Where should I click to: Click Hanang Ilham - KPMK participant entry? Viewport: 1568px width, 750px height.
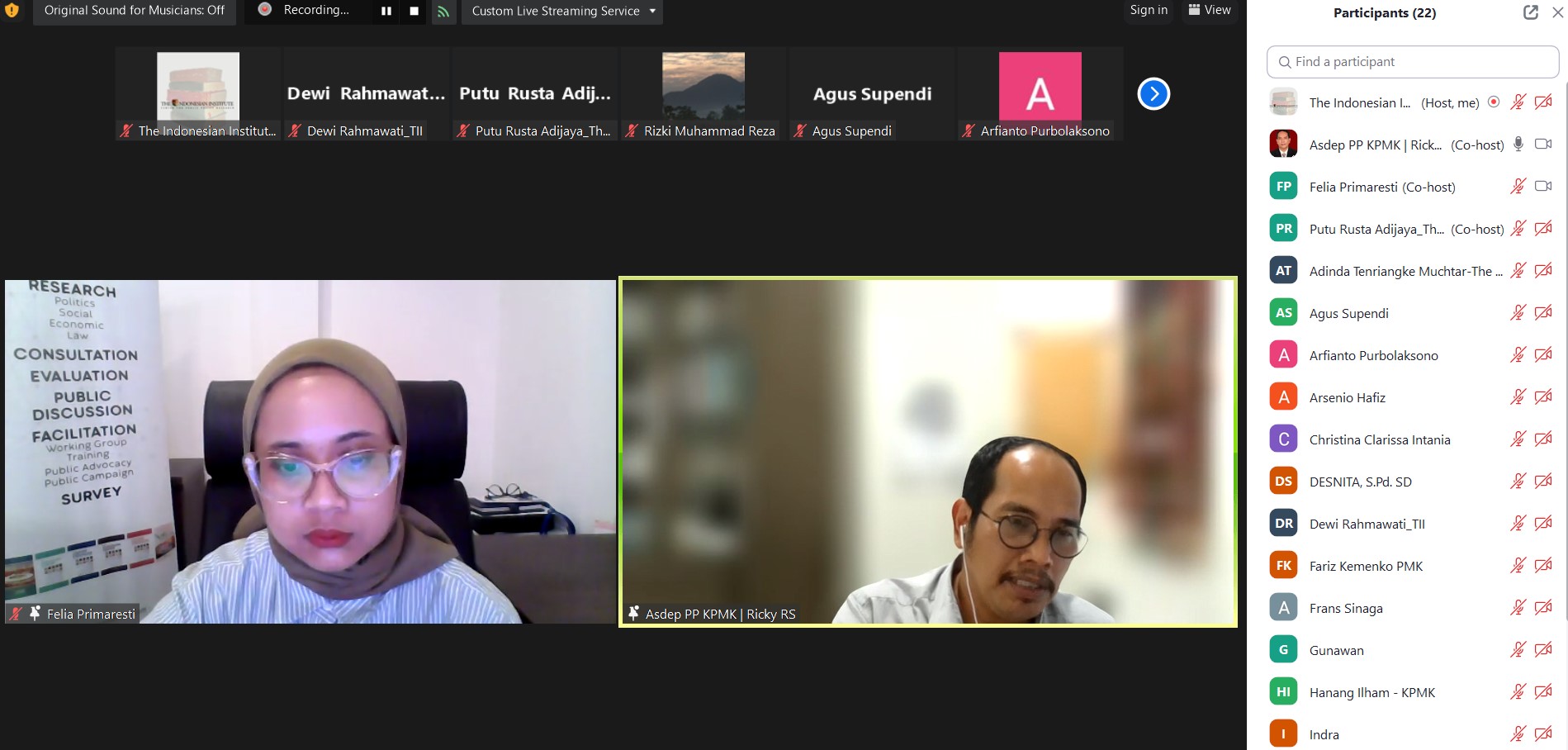pyautogui.click(x=1371, y=692)
